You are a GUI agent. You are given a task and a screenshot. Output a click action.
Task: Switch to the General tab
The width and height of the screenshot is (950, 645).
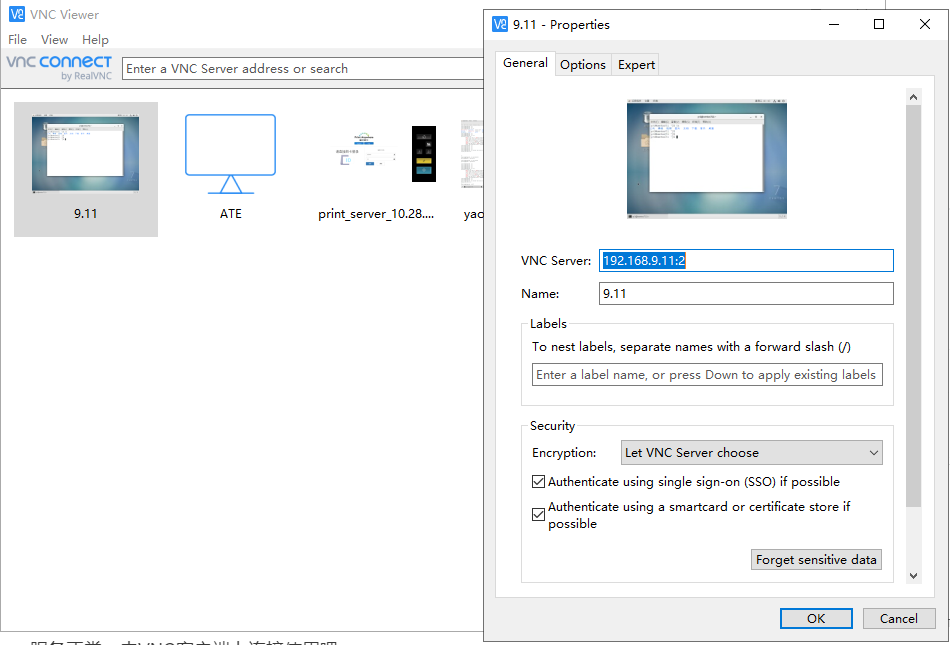pyautogui.click(x=525, y=63)
